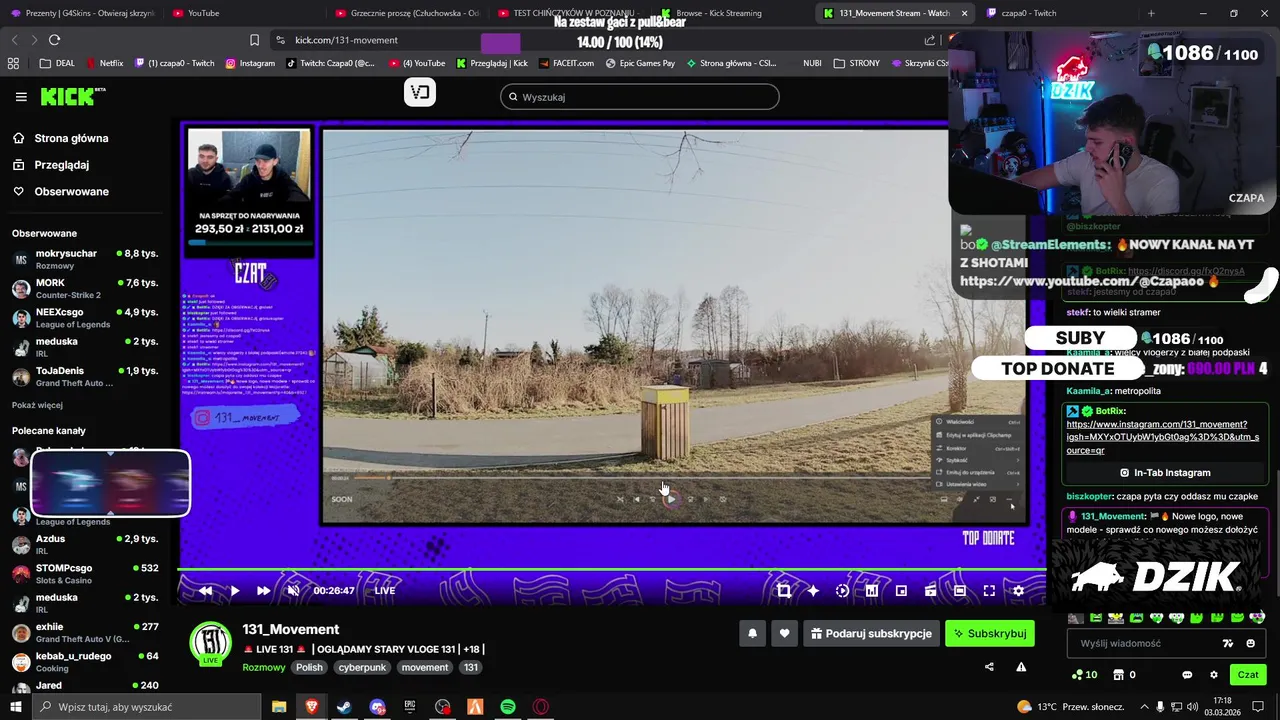Report stream with warning icon
This screenshot has height=720, width=1280.
coord(1021,667)
